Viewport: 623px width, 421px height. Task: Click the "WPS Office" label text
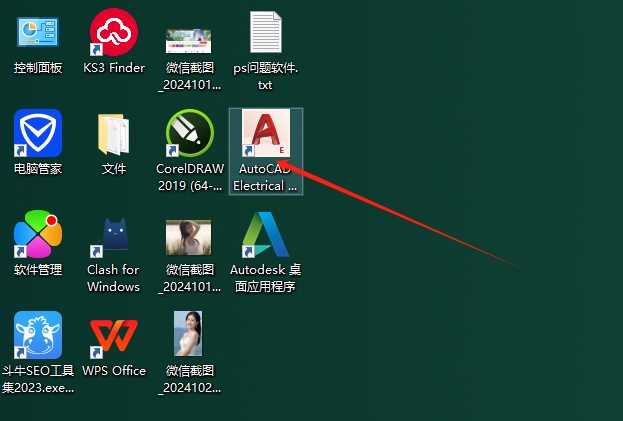tap(114, 371)
